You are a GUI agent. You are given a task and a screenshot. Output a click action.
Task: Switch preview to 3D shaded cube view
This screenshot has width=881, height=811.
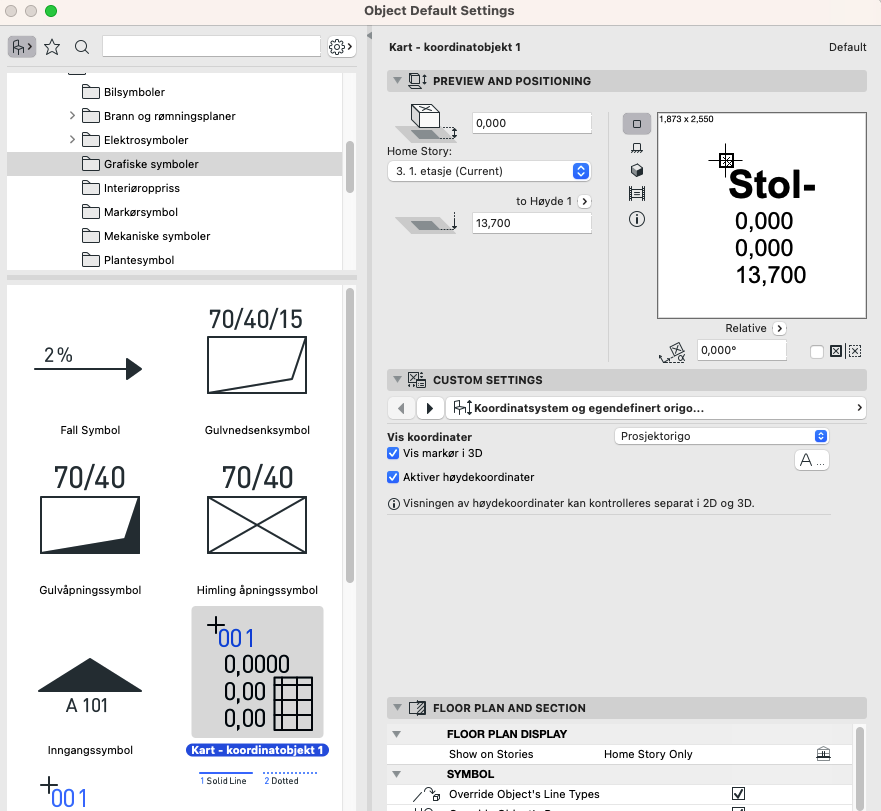coord(637,171)
